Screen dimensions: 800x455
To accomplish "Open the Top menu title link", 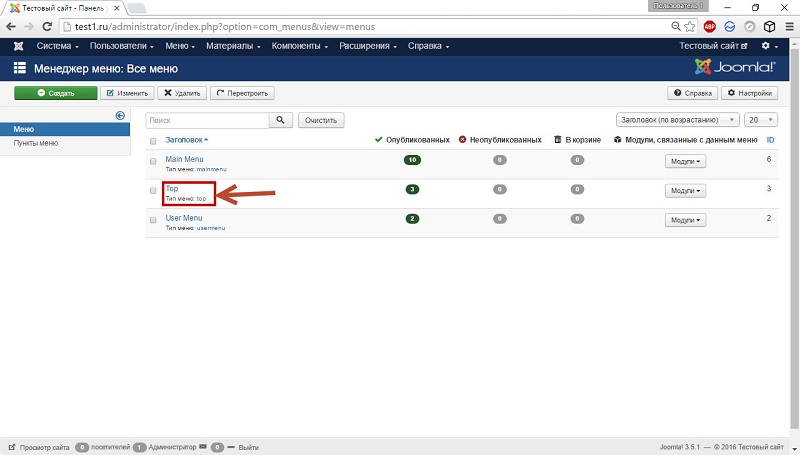I will [171, 189].
